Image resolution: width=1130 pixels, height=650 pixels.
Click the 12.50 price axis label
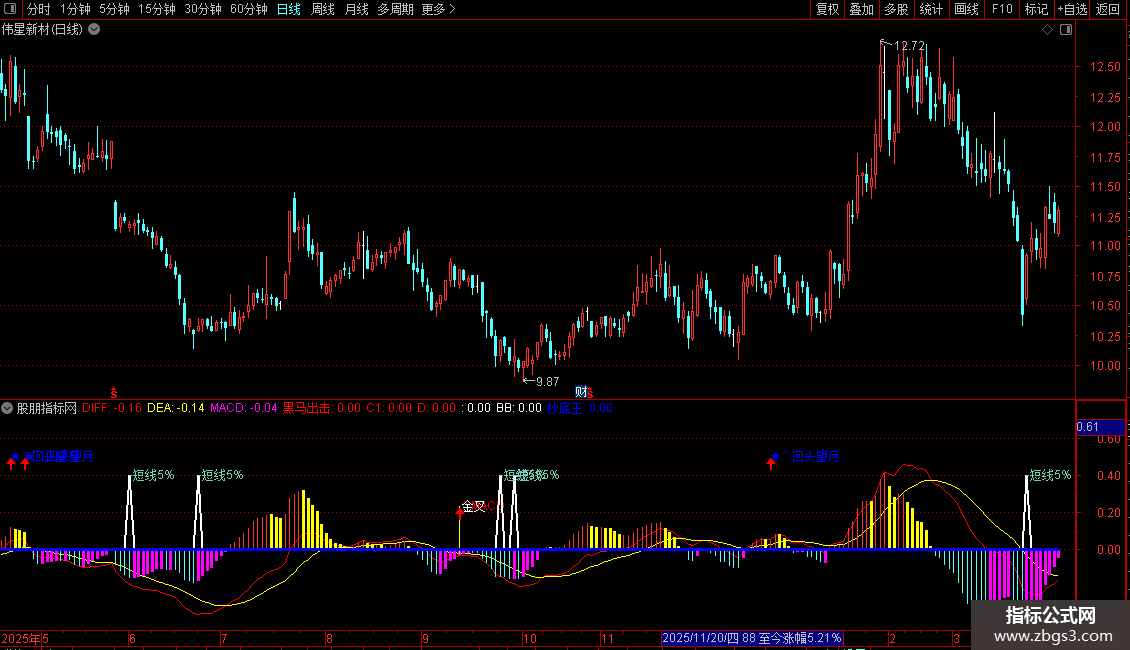(1105, 67)
